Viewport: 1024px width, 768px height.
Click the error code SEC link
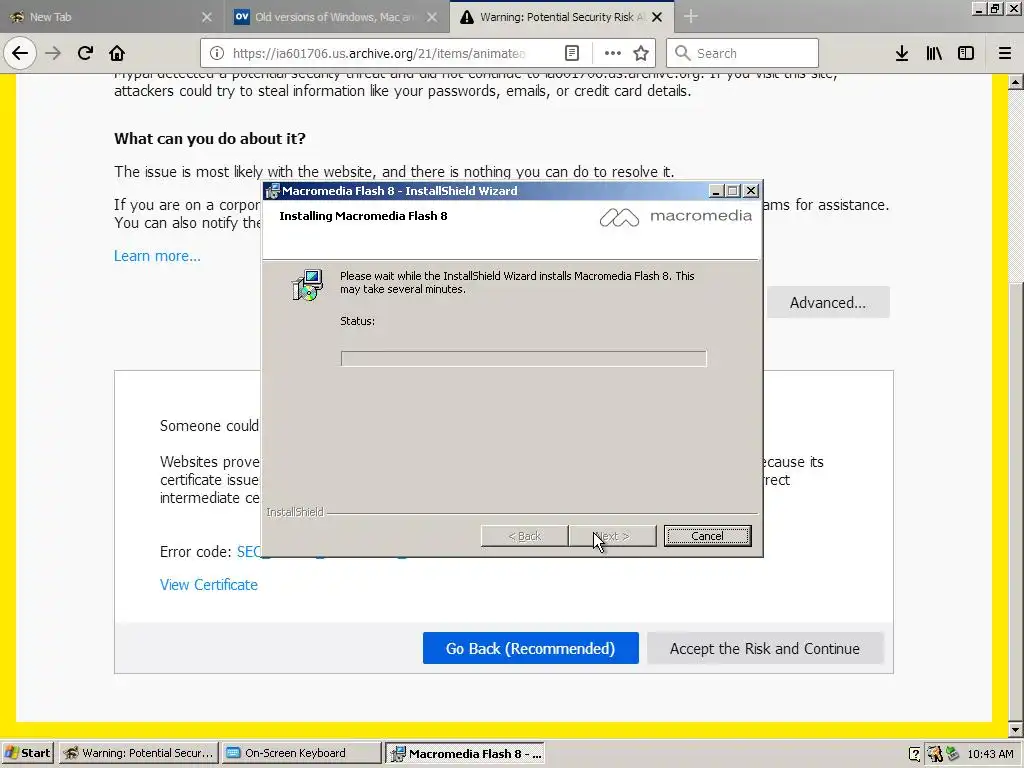(x=249, y=552)
